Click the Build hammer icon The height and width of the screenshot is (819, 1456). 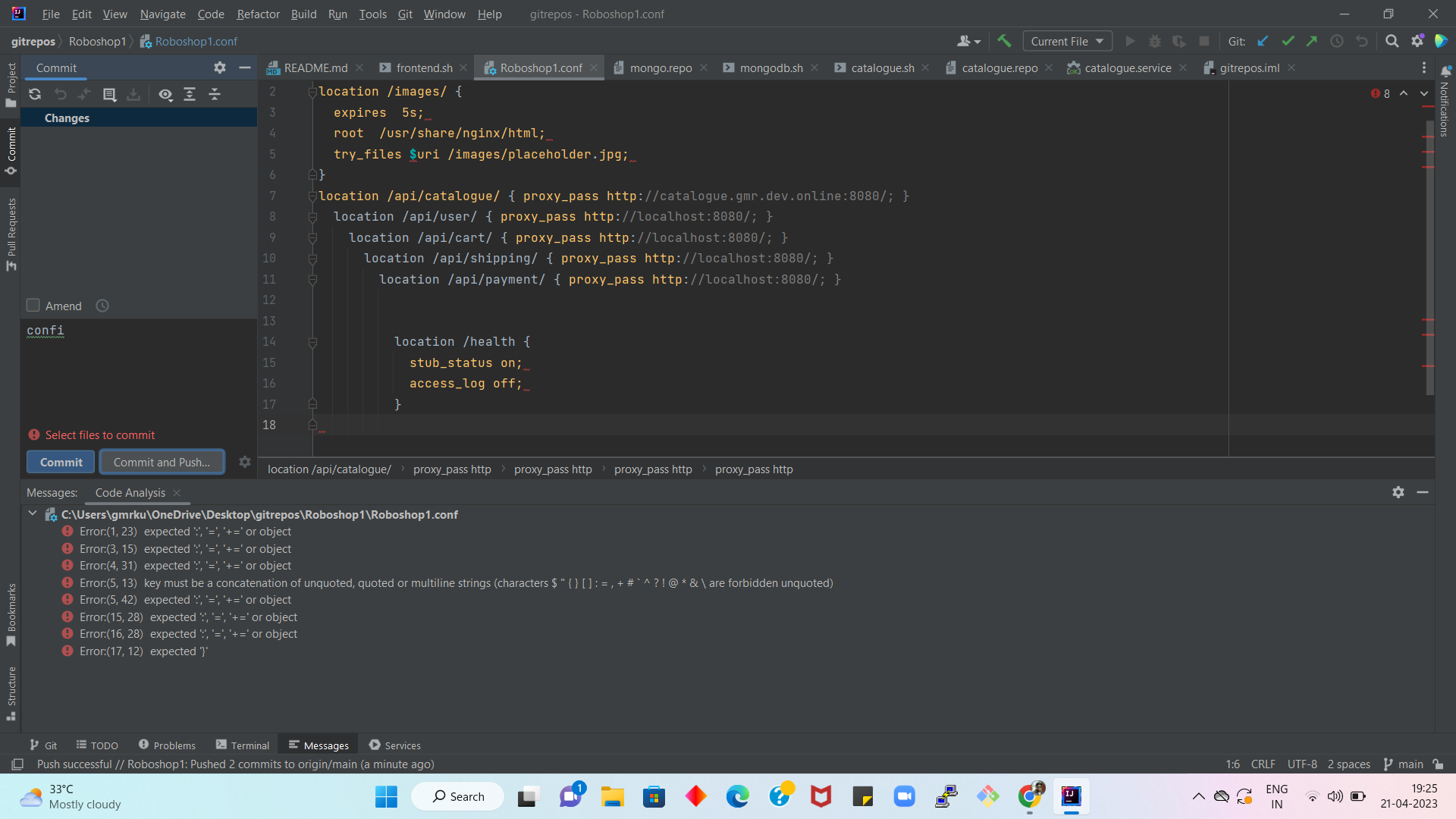click(1004, 41)
